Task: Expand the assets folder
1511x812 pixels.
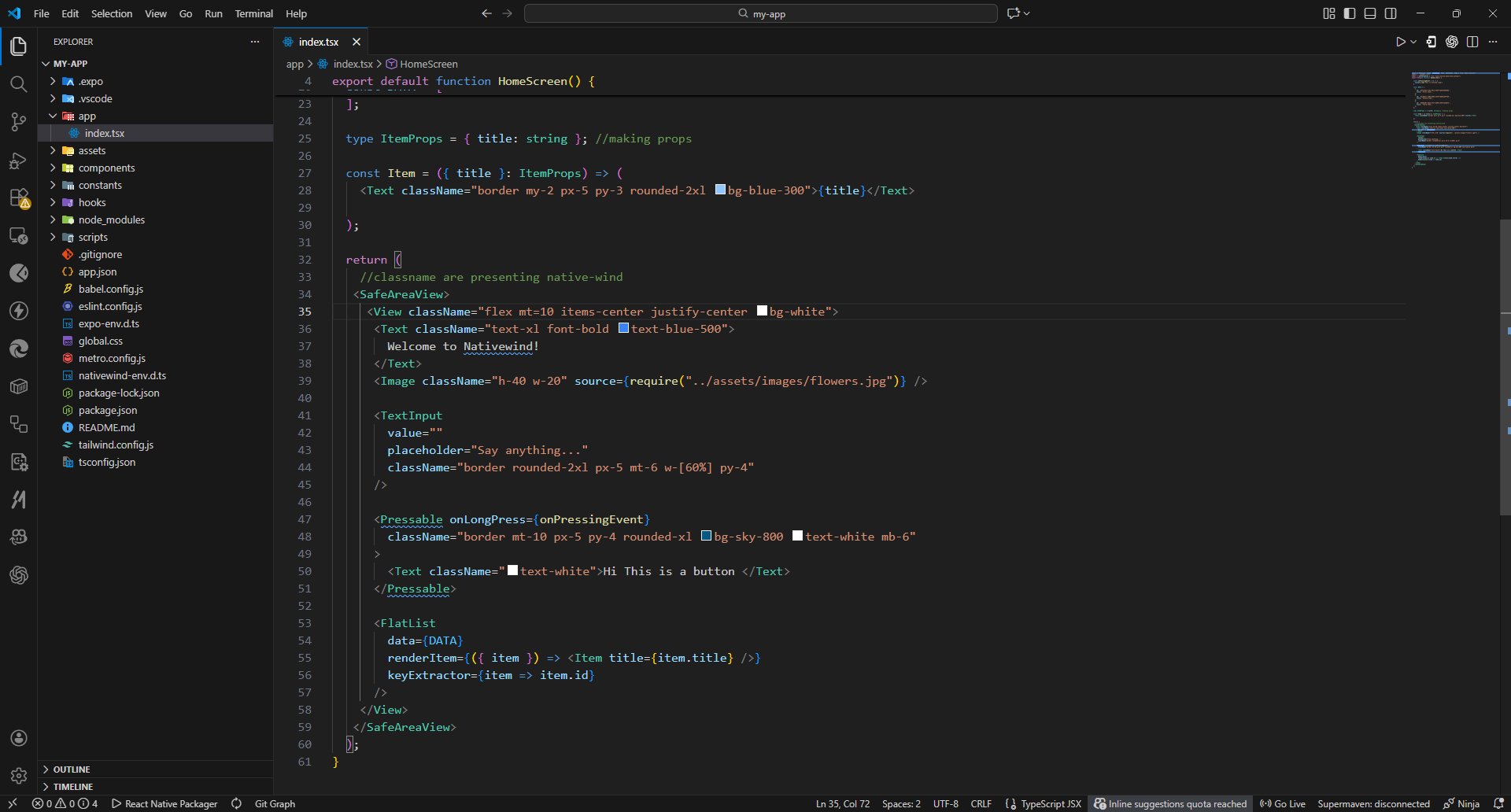Action: (x=91, y=150)
